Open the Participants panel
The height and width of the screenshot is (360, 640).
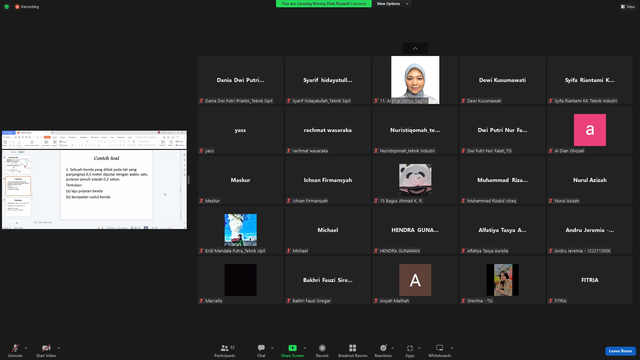pos(224,350)
